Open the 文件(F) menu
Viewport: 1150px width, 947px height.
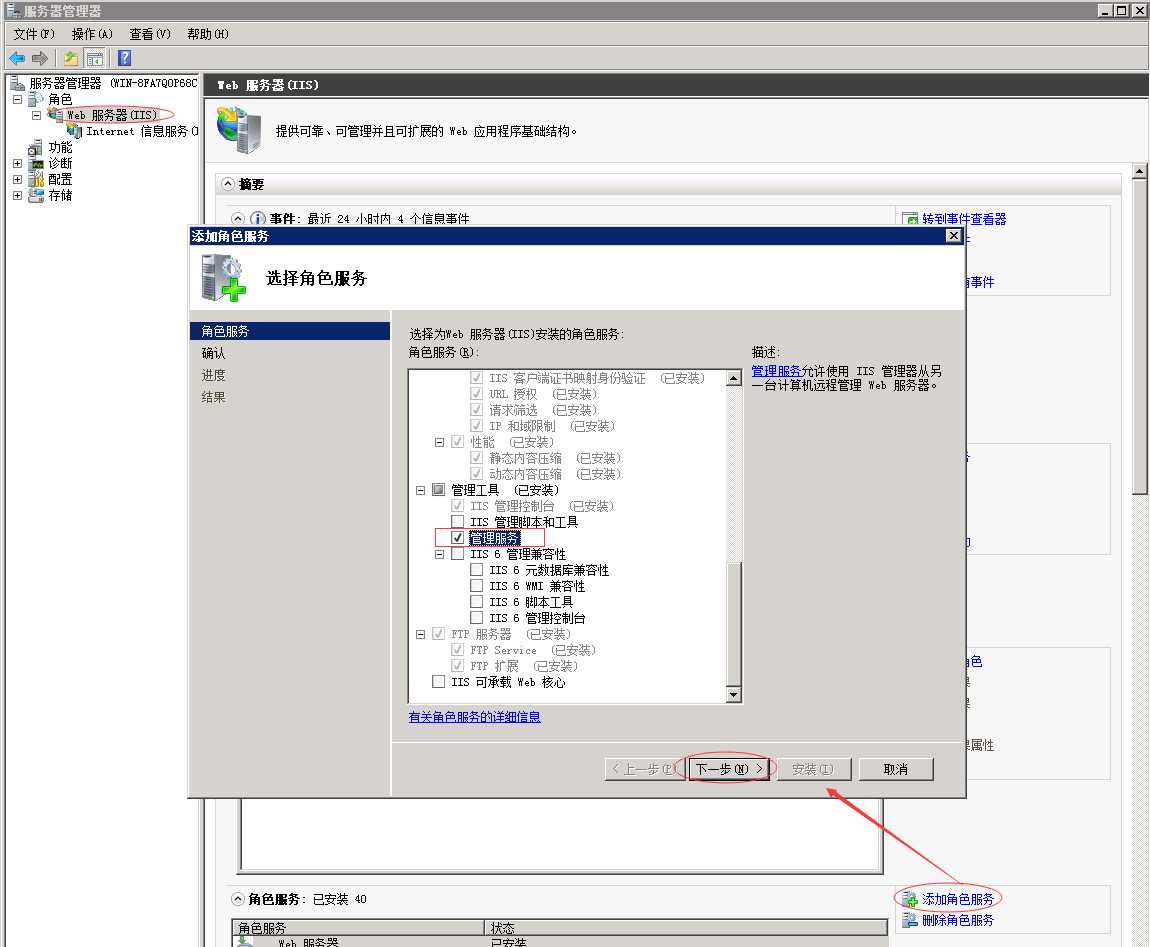(x=34, y=34)
